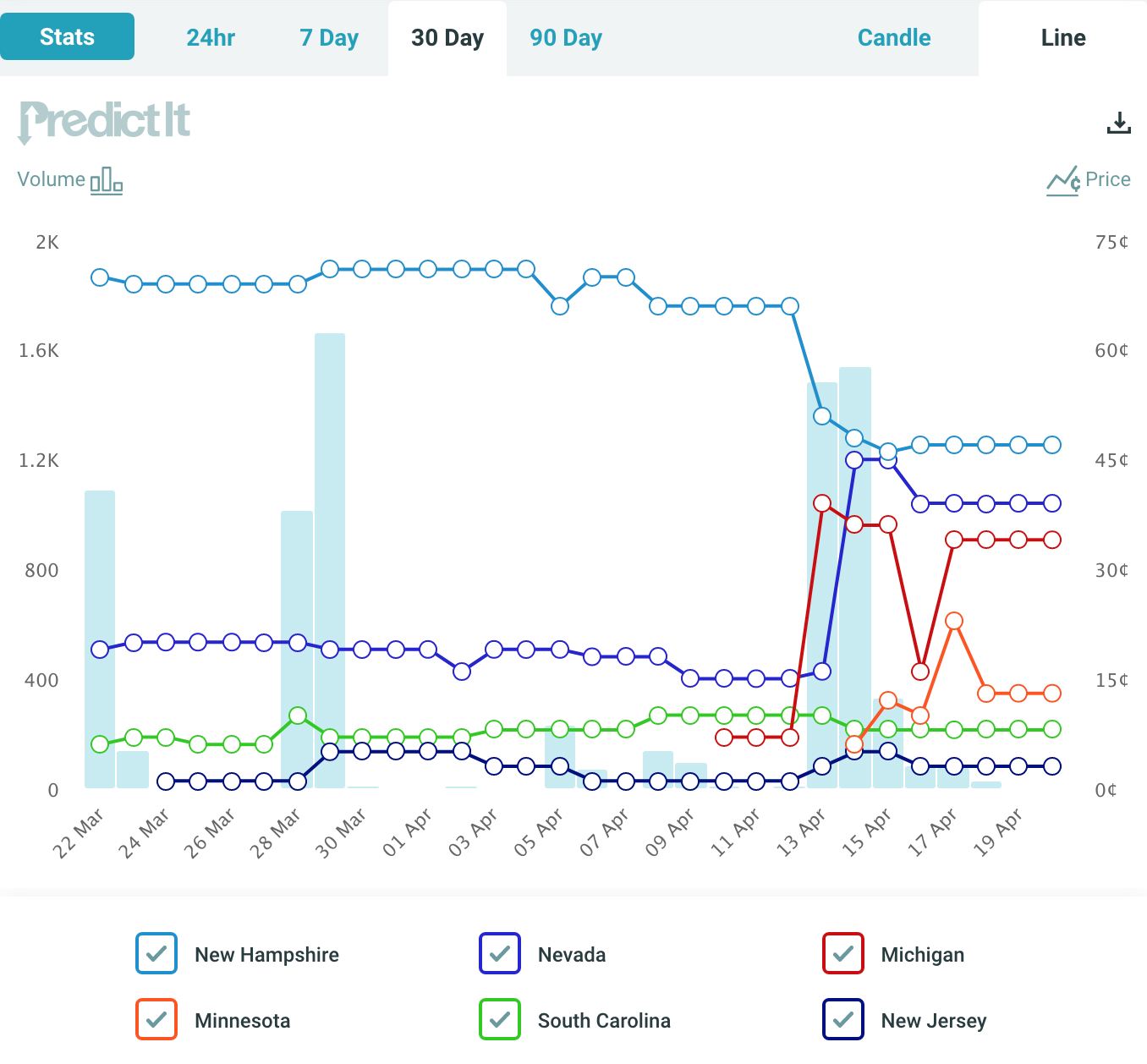
Task: Click the PredictIt logo
Action: pyautogui.click(x=105, y=122)
